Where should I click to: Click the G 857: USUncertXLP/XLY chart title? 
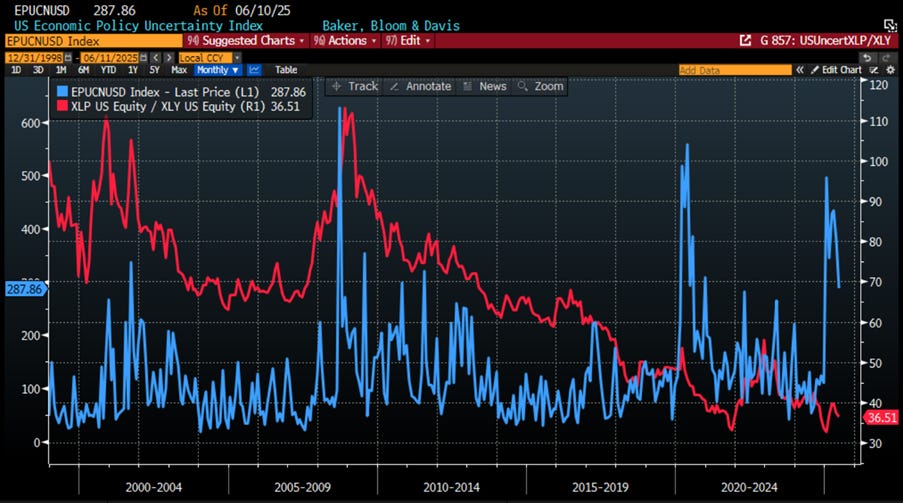[825, 41]
